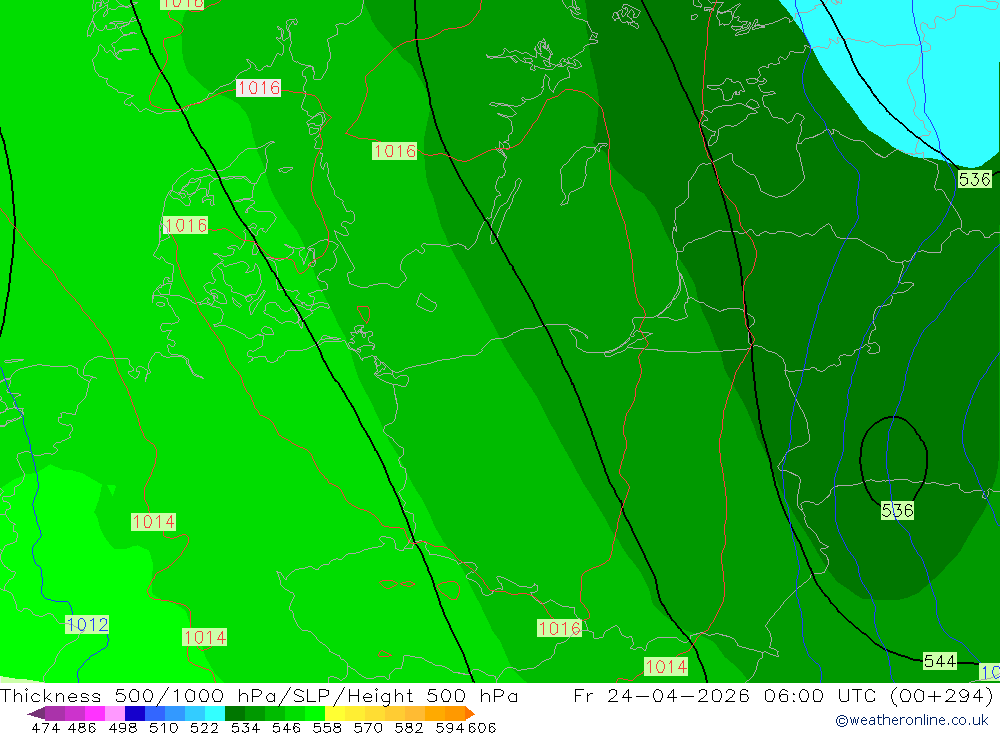This screenshot has width=1000, height=733.
Task: Click the legend value 486
Action: coord(82,727)
